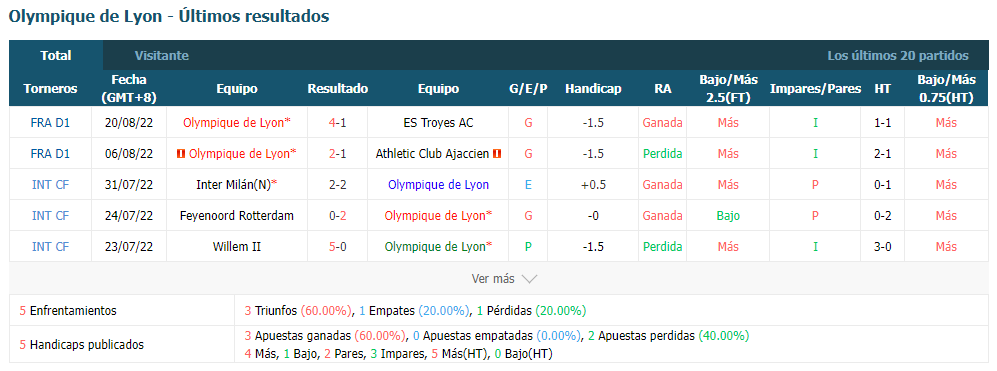Click the 5-0 result against Willem II
The image size is (997, 371).
coord(338,246)
